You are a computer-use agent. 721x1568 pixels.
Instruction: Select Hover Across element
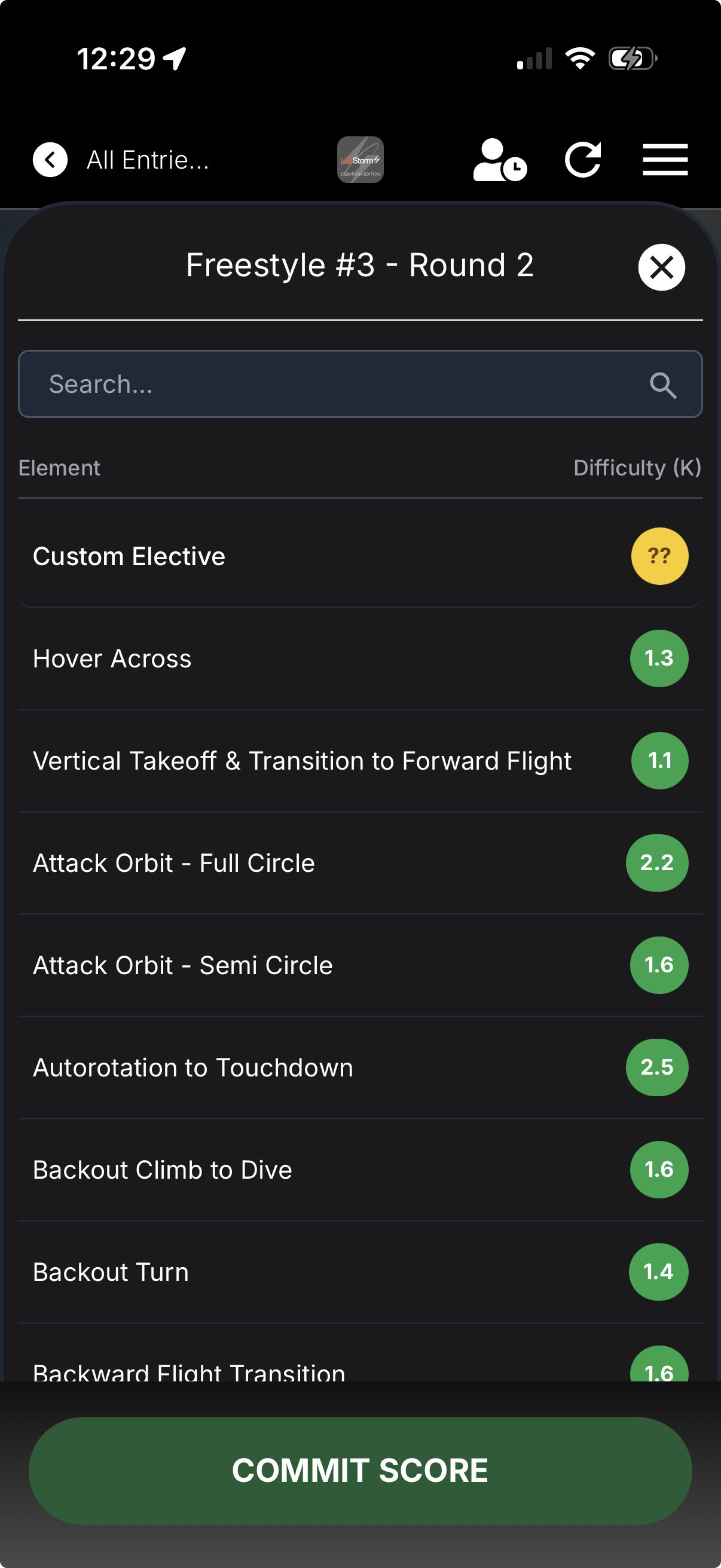point(360,658)
